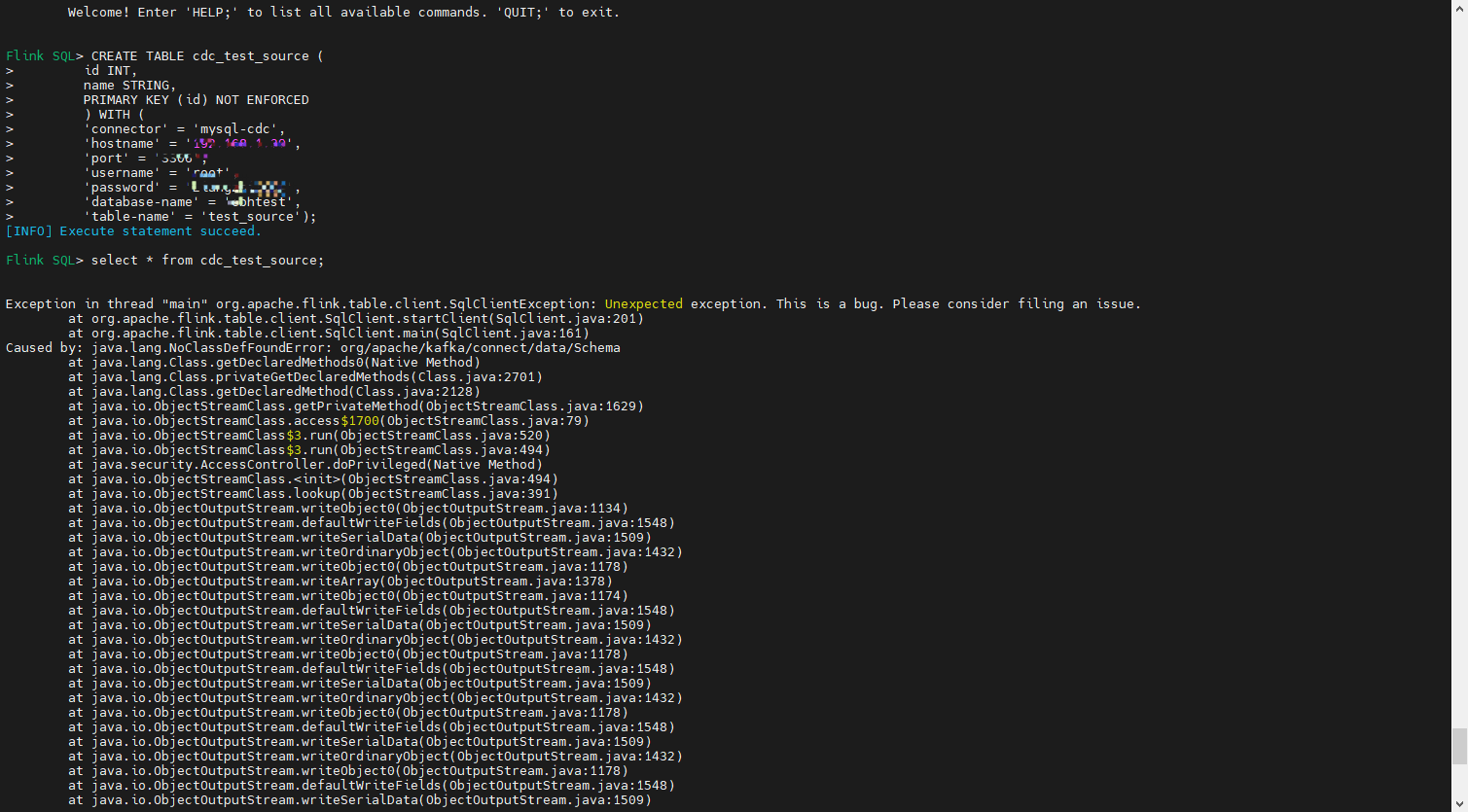This screenshot has width=1468, height=812.
Task: Click 'ObjectStreamClass.lookup(ObjectStreamClass.java:391)' line
Action: 313,494
